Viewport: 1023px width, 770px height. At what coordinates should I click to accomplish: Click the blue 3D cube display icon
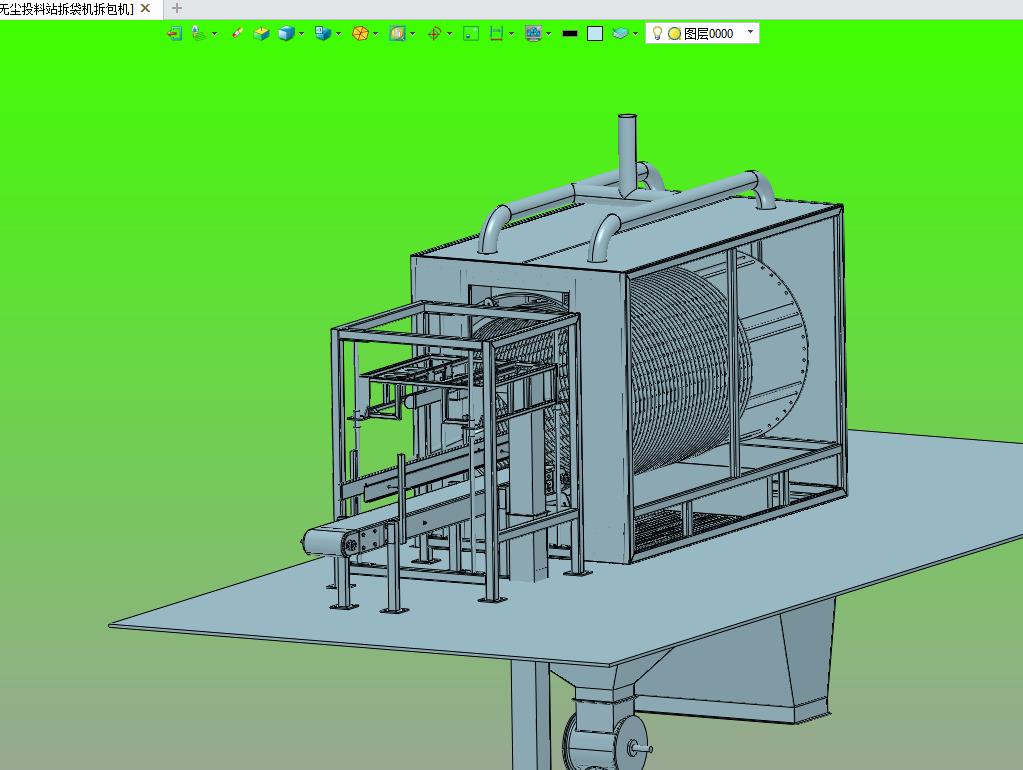click(x=287, y=33)
